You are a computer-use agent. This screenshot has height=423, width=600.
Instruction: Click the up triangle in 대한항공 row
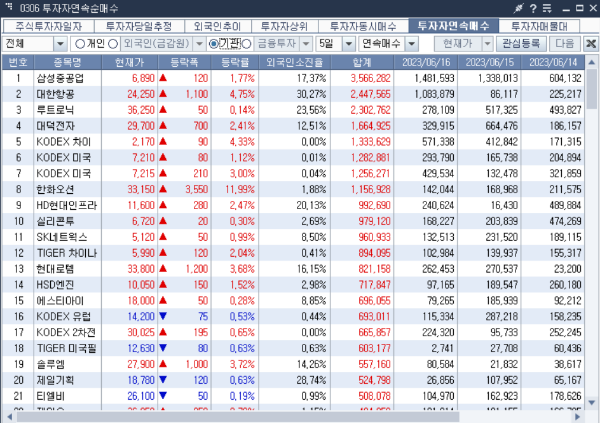tap(163, 93)
